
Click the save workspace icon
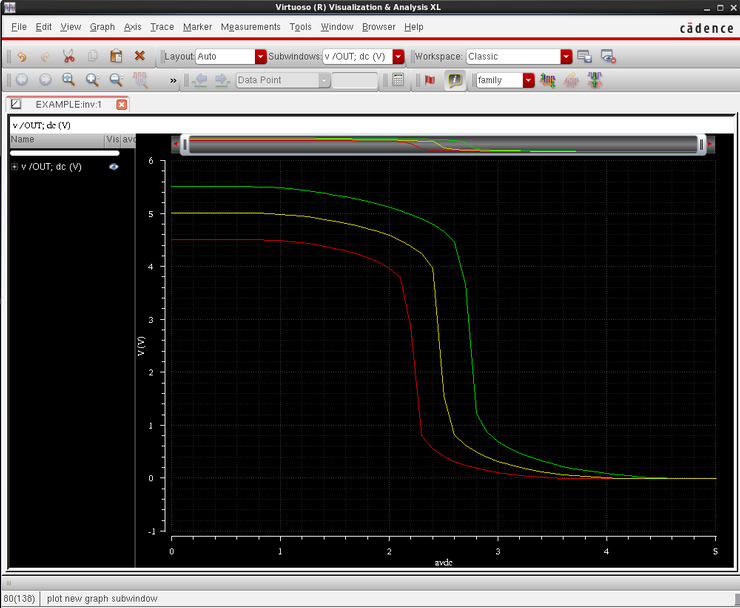coord(585,57)
